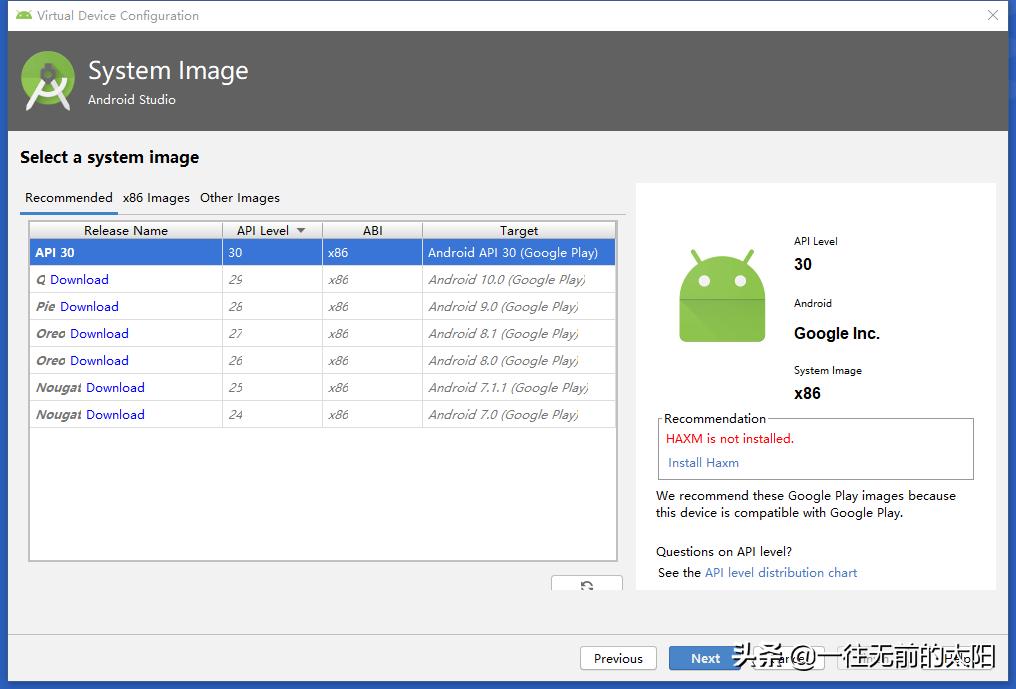Download the Pie Android 9.0 image
This screenshot has width=1016, height=689.
click(x=89, y=306)
